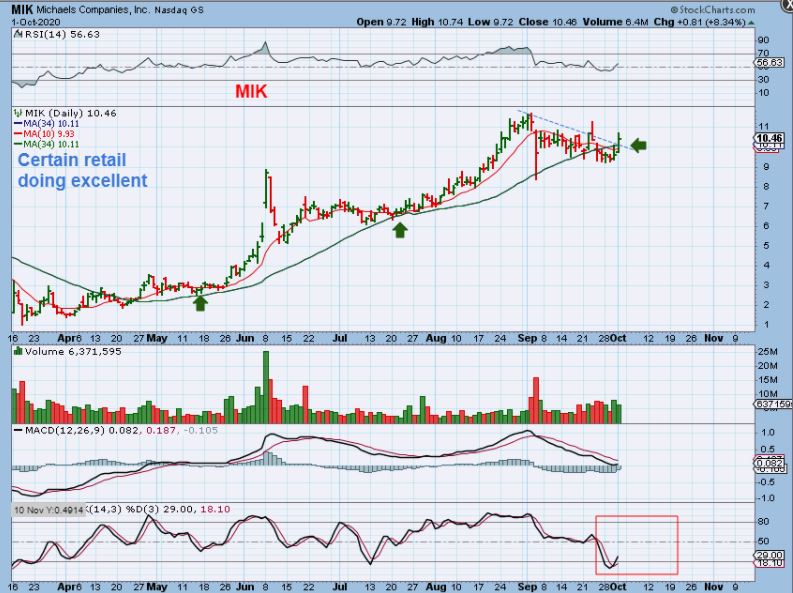Click the green up-triangle after Chg percentage
The width and height of the screenshot is (793, 593).
[x=751, y=23]
